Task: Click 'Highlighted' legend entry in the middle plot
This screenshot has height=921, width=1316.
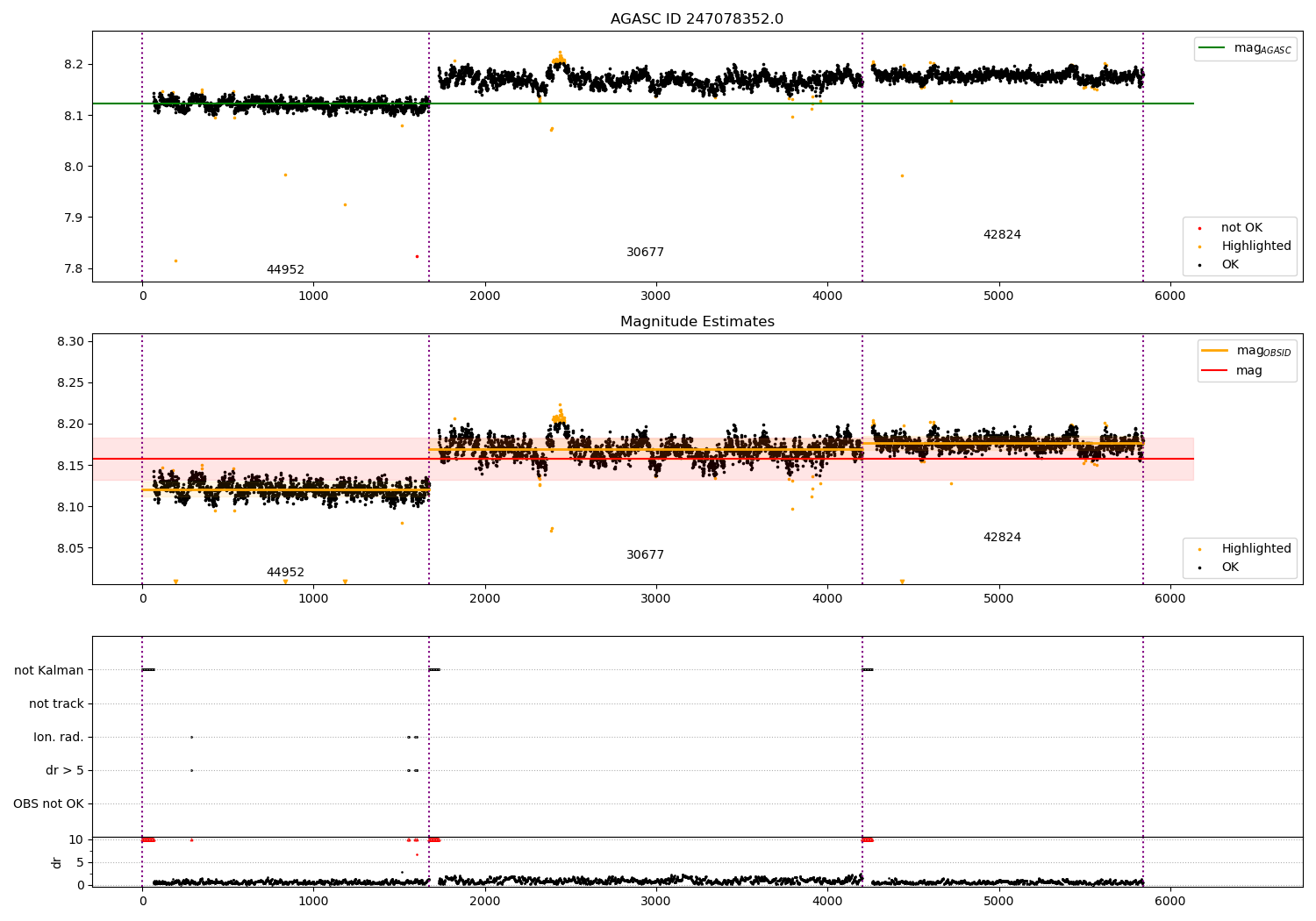Action: pos(1246,549)
